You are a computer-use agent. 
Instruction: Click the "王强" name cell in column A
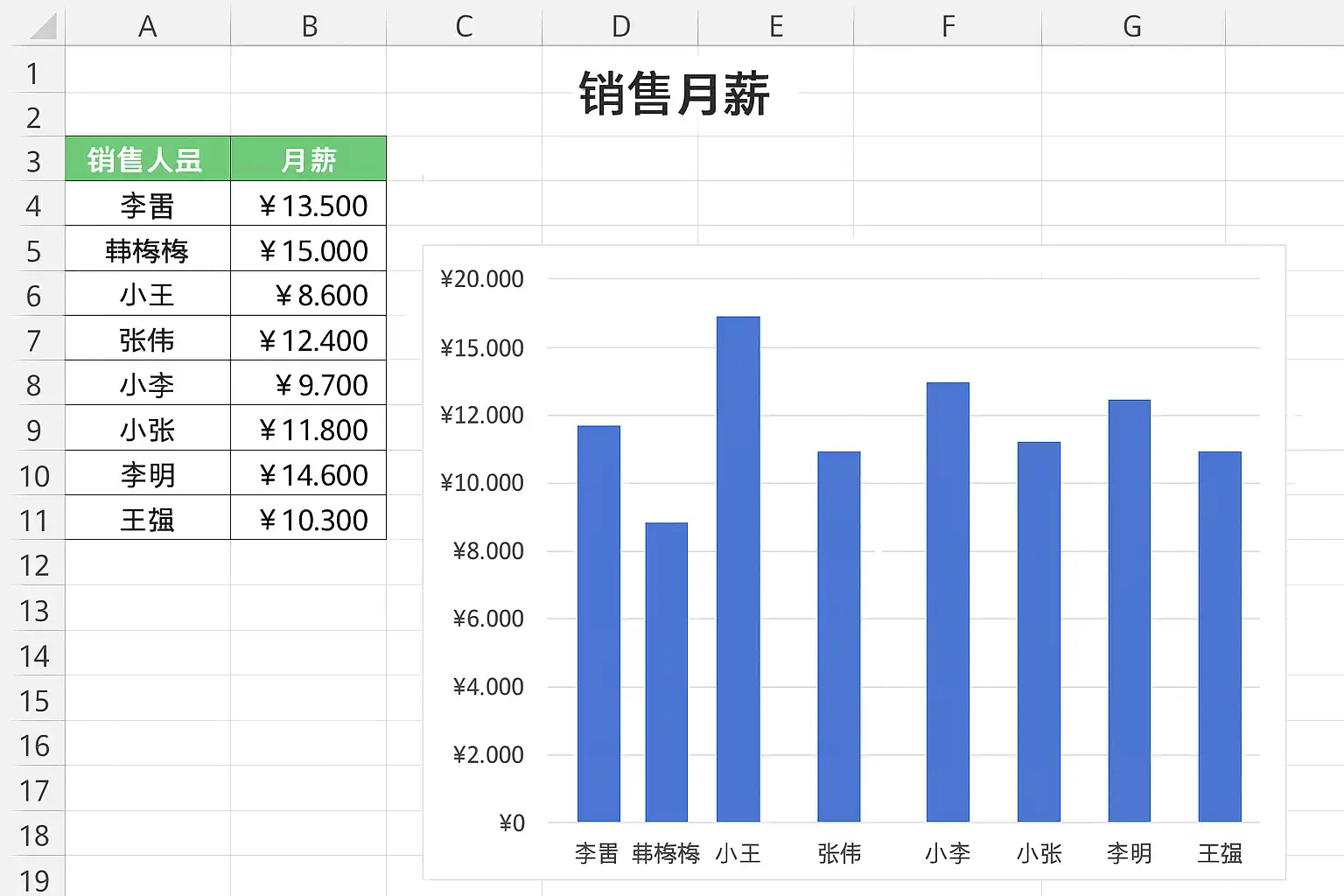point(148,519)
